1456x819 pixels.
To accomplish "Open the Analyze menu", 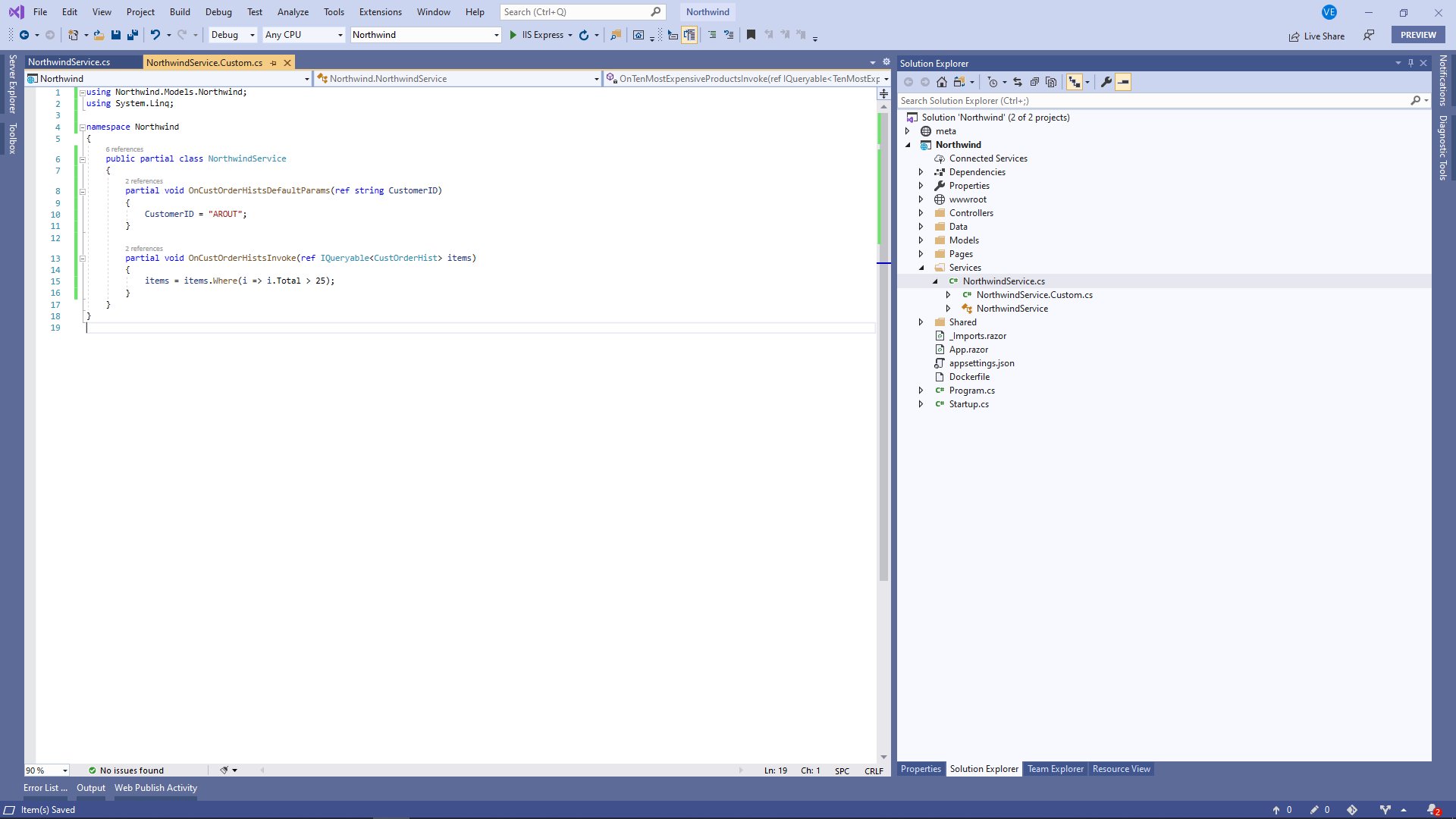I will click(293, 12).
